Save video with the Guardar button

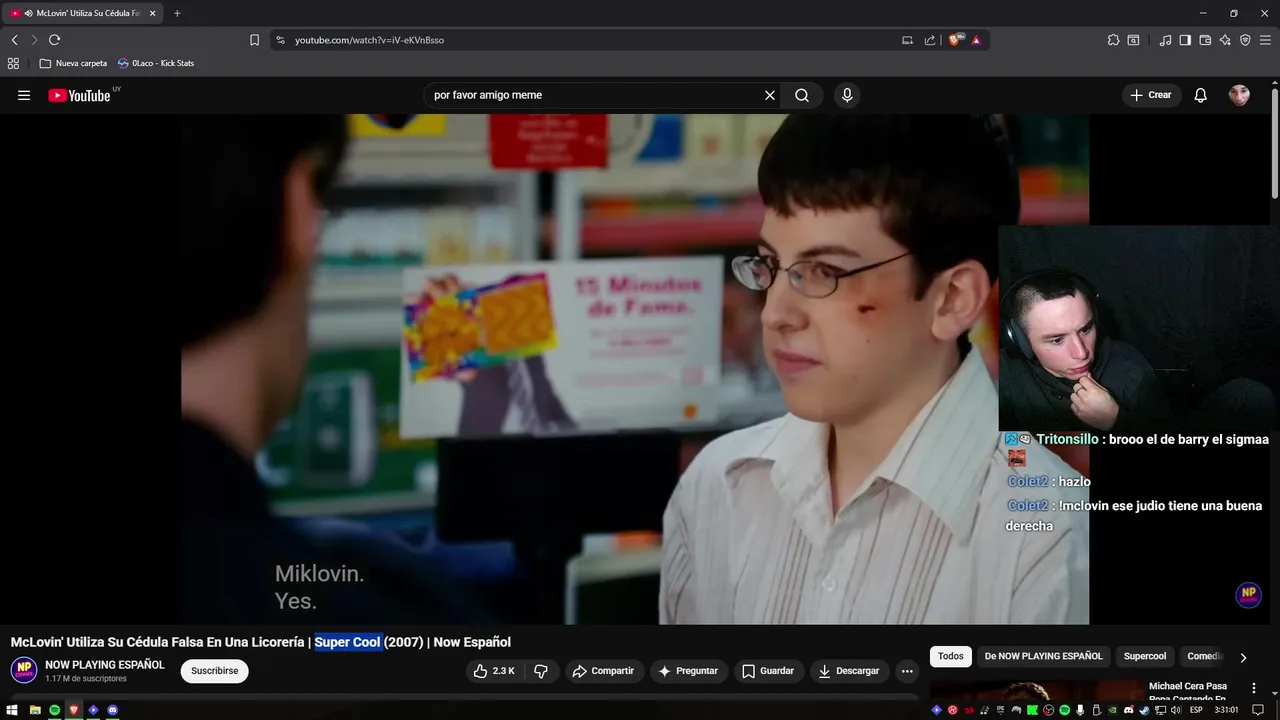coord(768,671)
